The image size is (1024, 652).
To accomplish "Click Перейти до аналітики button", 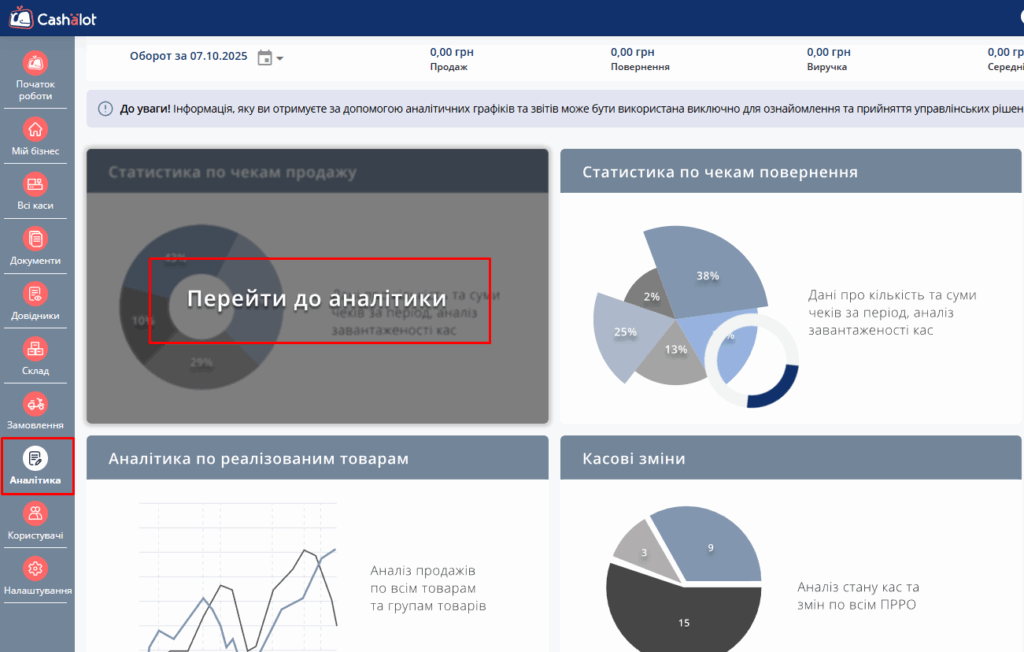I will tap(319, 300).
